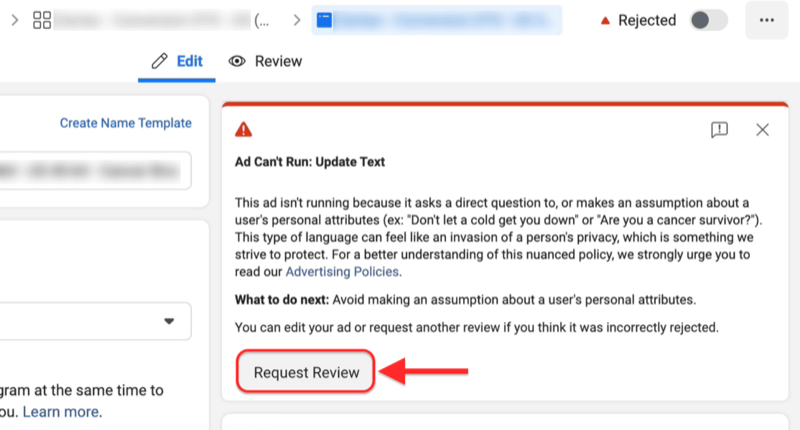Open the three-dot more options menu
The width and height of the screenshot is (800, 430).
(767, 20)
